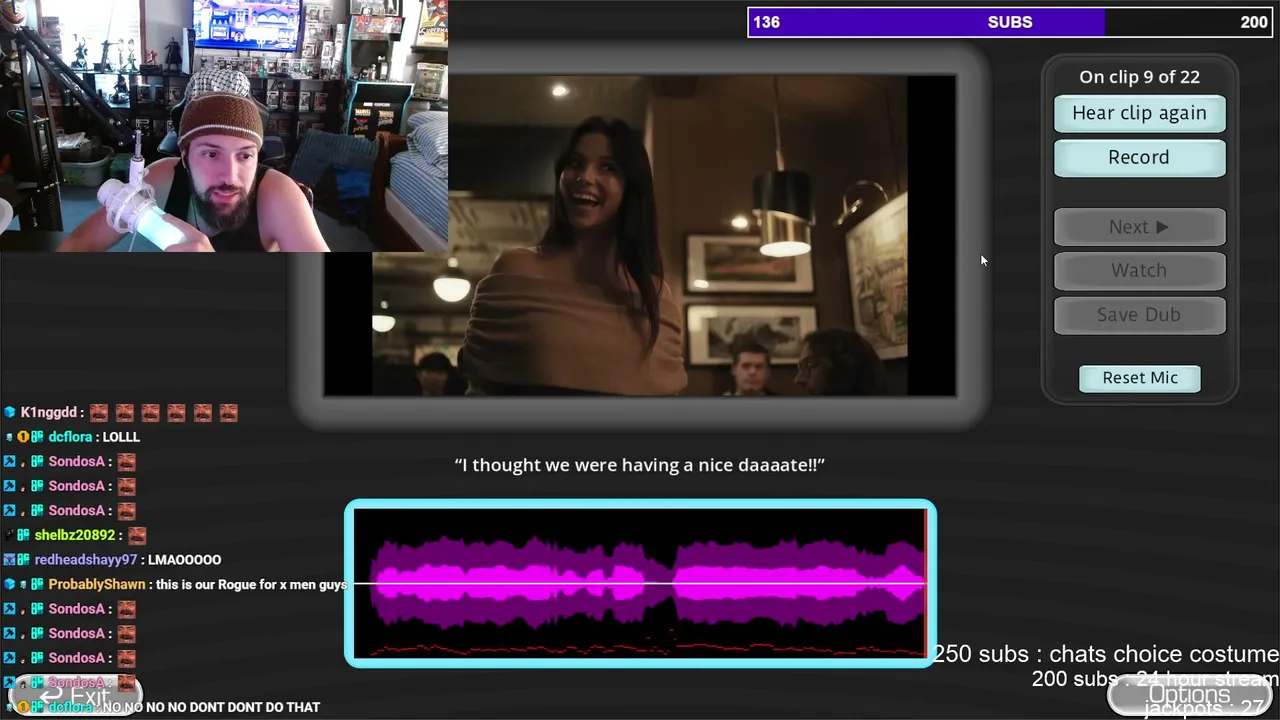The width and height of the screenshot is (1280, 720).
Task: Click the badge icon beside redheadshayy97
Action: pyautogui.click(x=10, y=560)
